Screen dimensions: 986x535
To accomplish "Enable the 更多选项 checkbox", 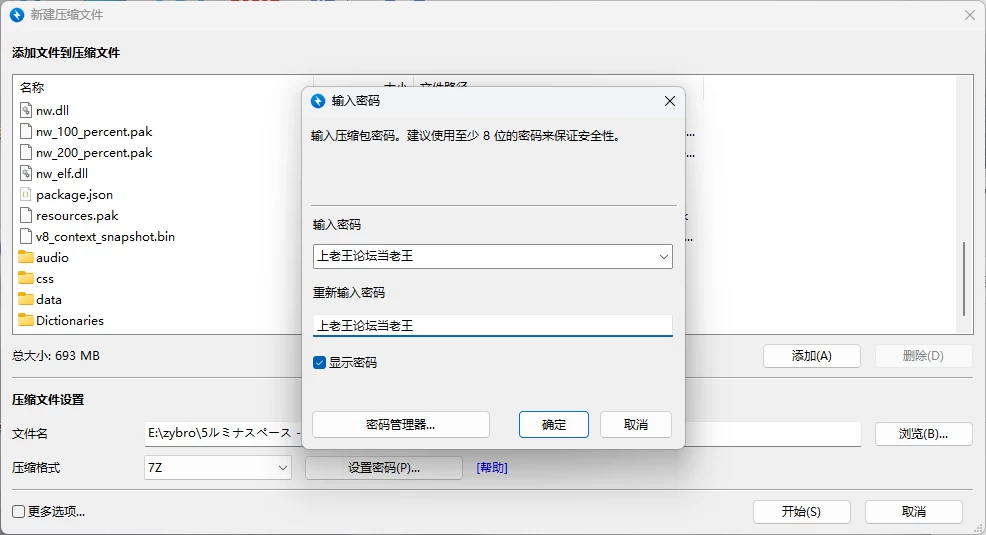I will (x=19, y=512).
